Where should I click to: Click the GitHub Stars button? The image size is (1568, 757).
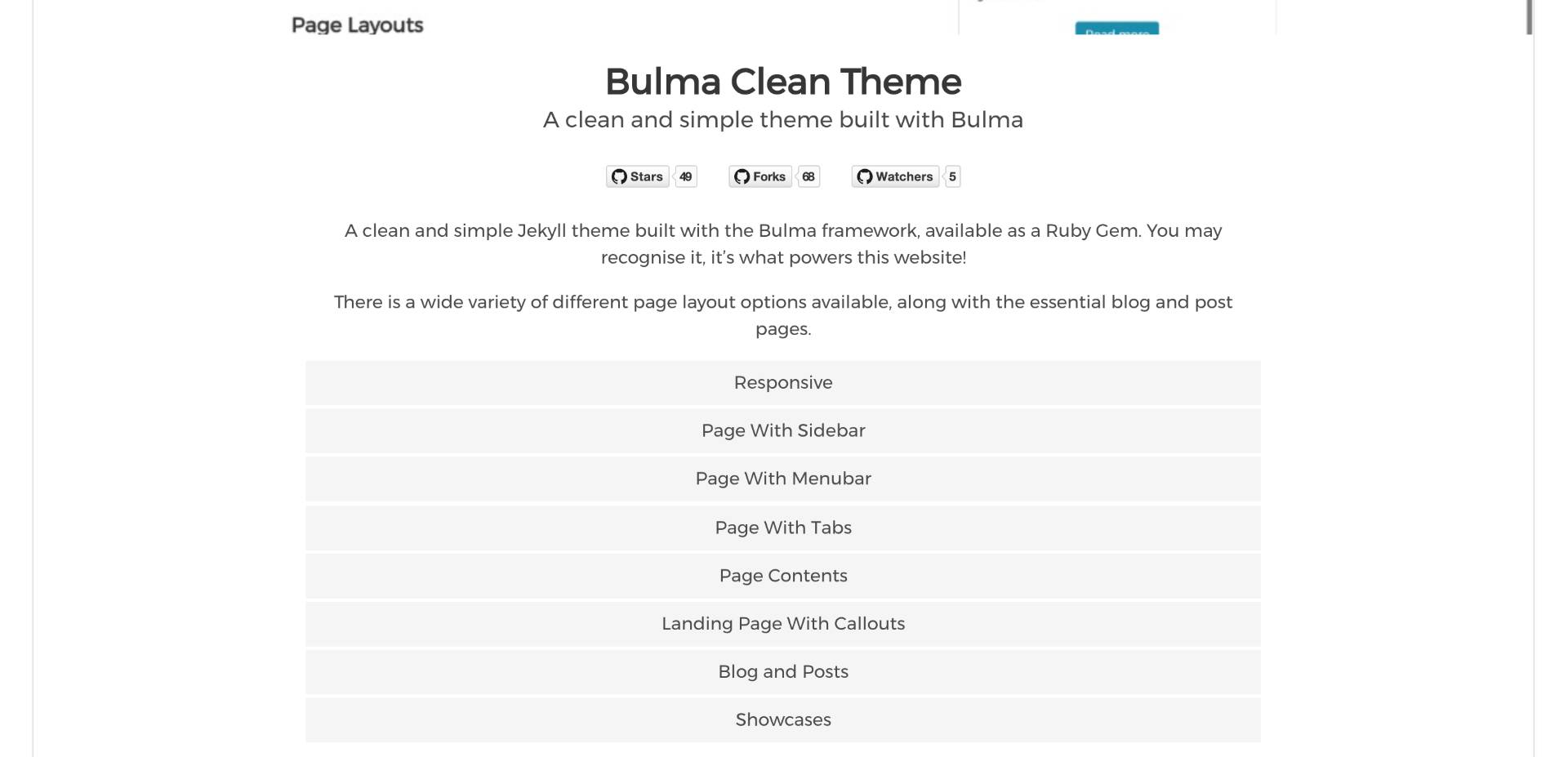[638, 176]
